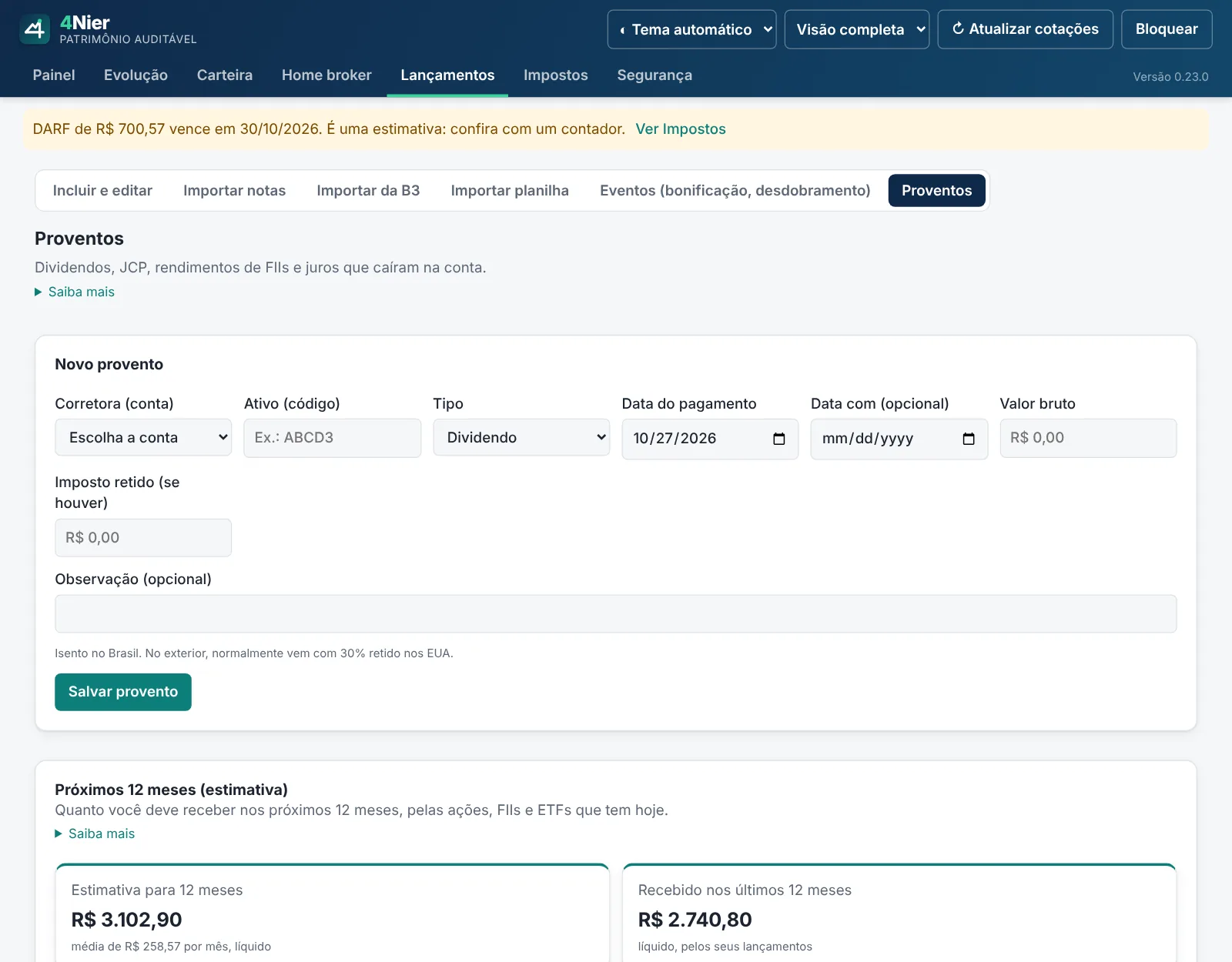The height and width of the screenshot is (962, 1232).
Task: Open the Corretora (conta) select
Action: (x=143, y=437)
